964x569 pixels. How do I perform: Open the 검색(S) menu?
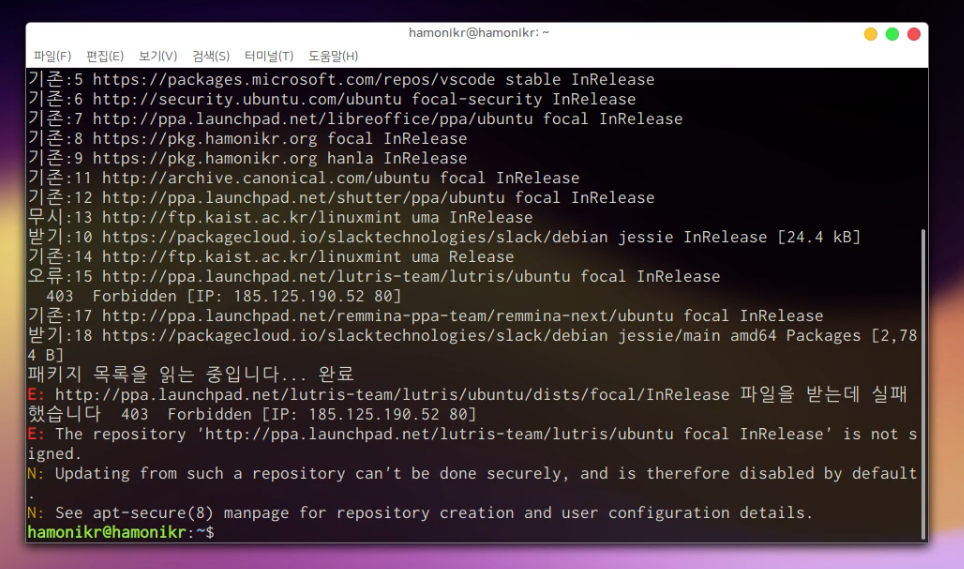pyautogui.click(x=211, y=56)
